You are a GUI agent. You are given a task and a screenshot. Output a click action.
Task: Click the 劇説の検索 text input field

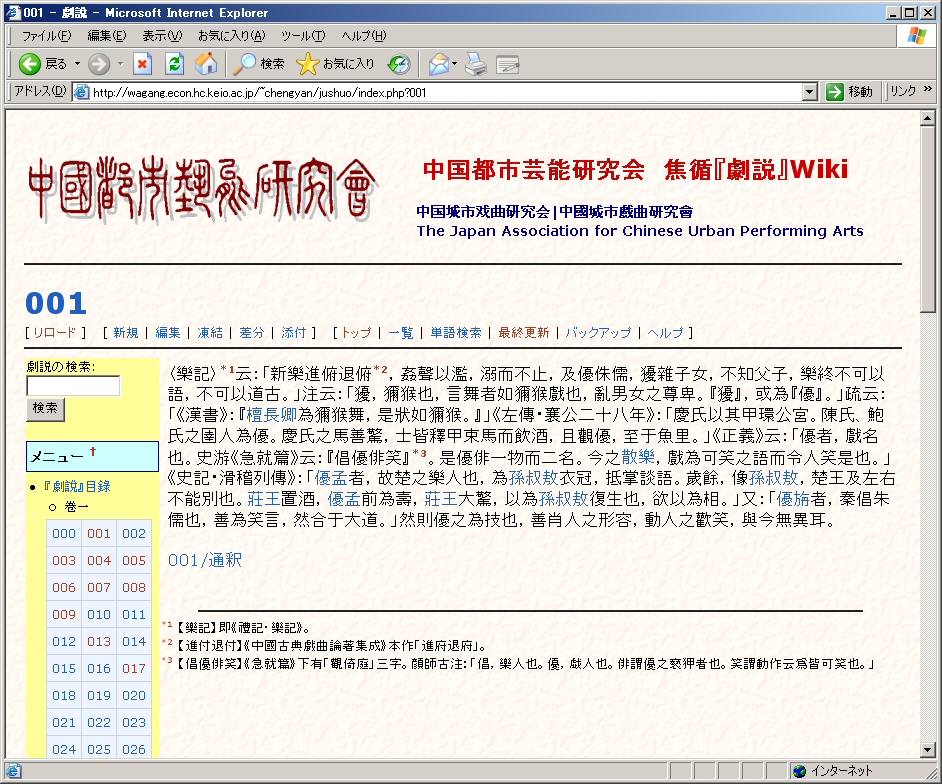pyautogui.click(x=73, y=385)
